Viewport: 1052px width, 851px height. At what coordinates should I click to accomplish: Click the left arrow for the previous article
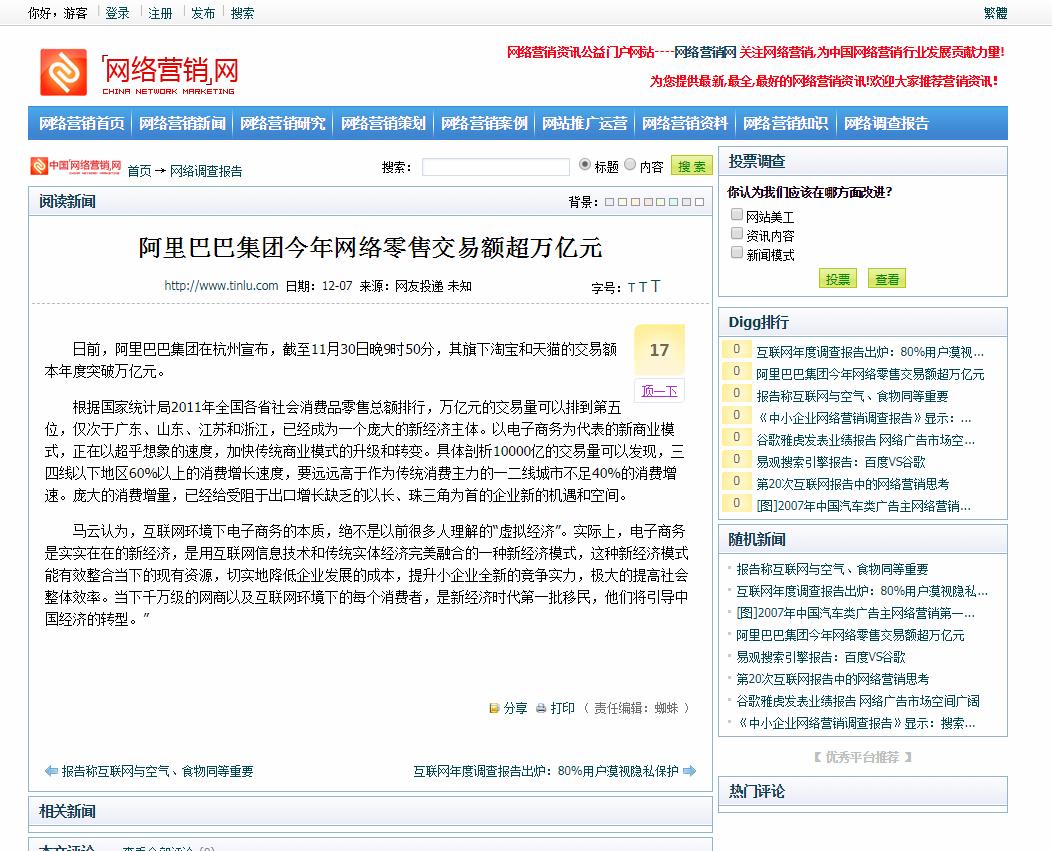[x=51, y=771]
